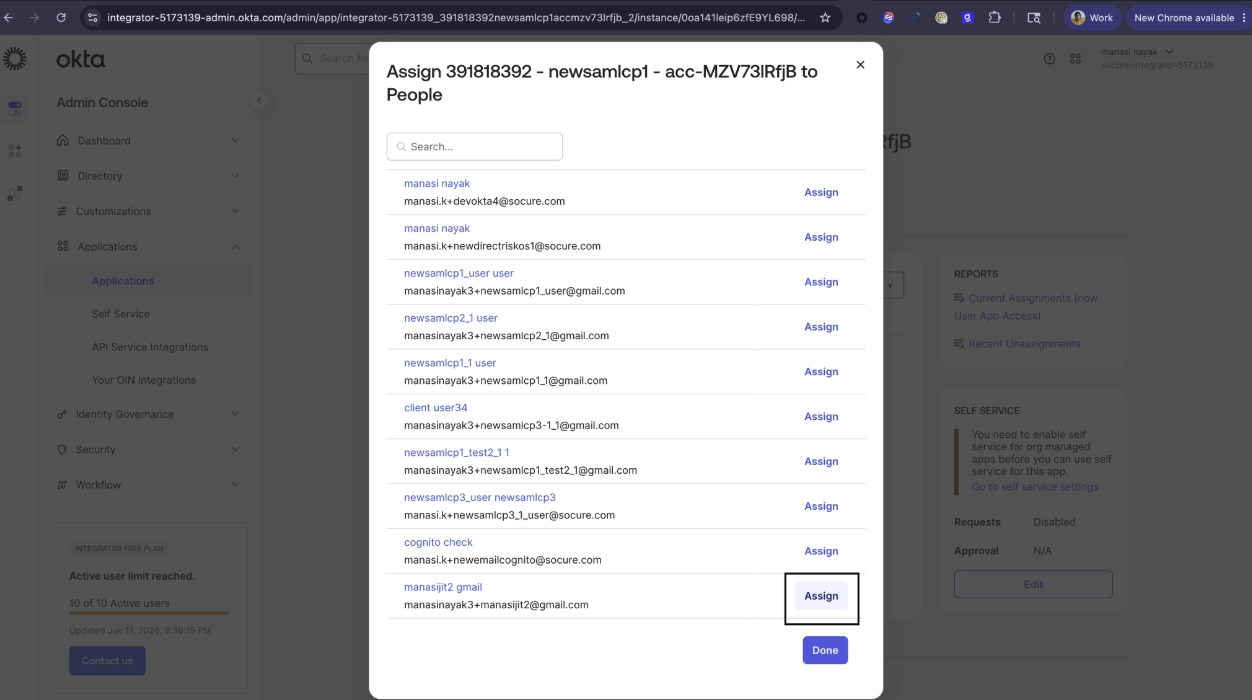Expand the Security menu chevron
Viewport: 1252px width, 700px height.
[235, 450]
